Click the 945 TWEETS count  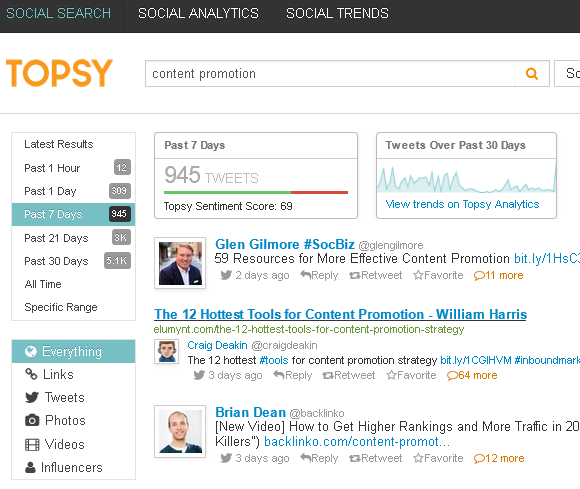(x=211, y=175)
